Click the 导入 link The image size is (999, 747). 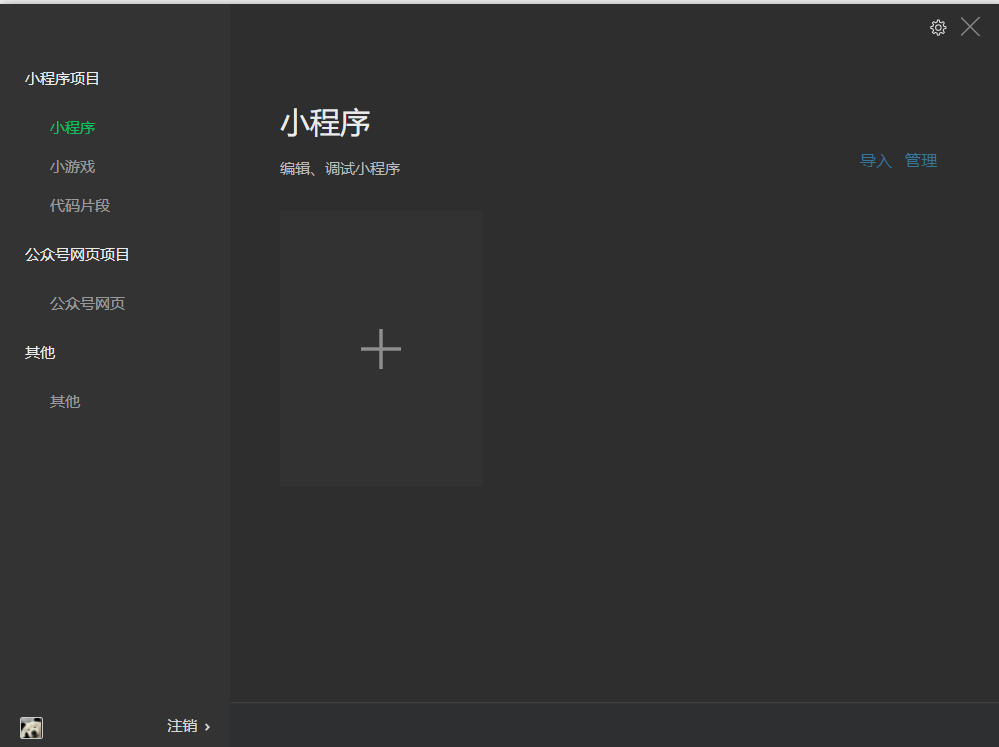coord(875,161)
